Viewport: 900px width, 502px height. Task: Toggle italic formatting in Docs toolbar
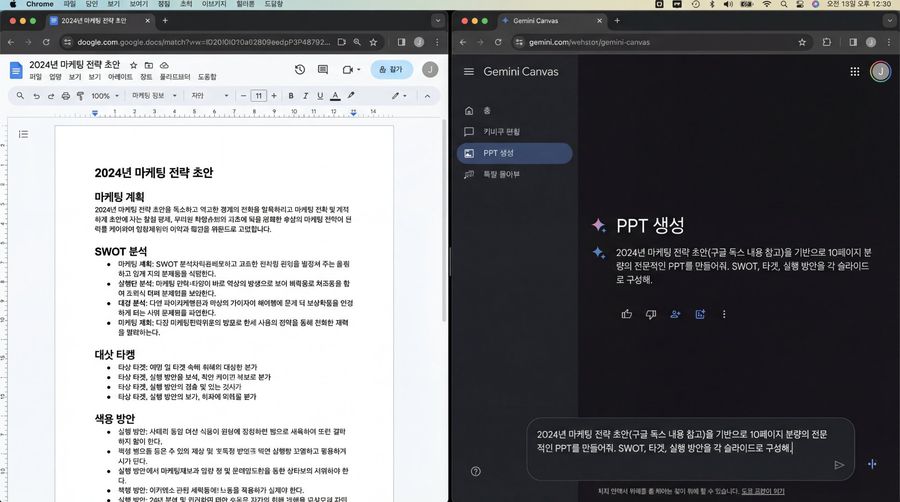point(306,96)
